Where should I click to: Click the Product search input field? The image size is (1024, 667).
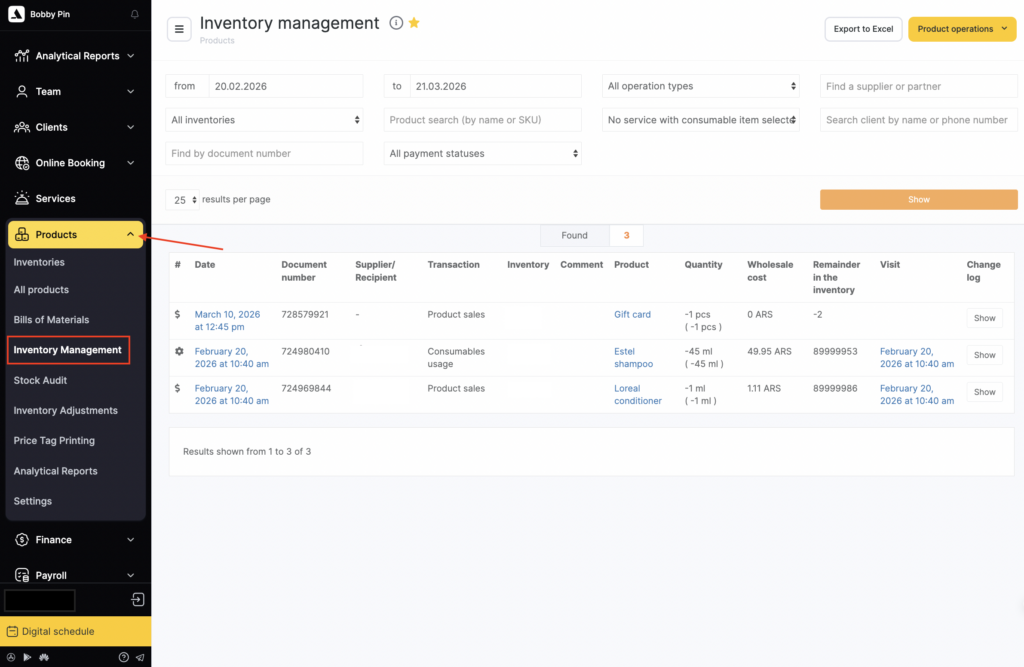coord(483,120)
